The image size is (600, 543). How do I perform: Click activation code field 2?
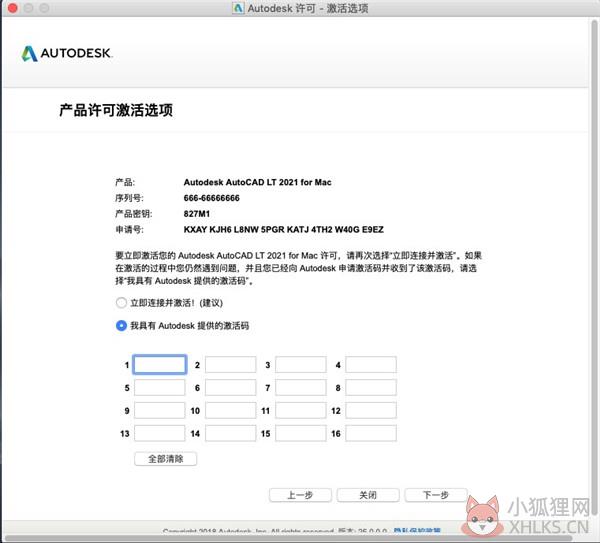click(x=230, y=365)
